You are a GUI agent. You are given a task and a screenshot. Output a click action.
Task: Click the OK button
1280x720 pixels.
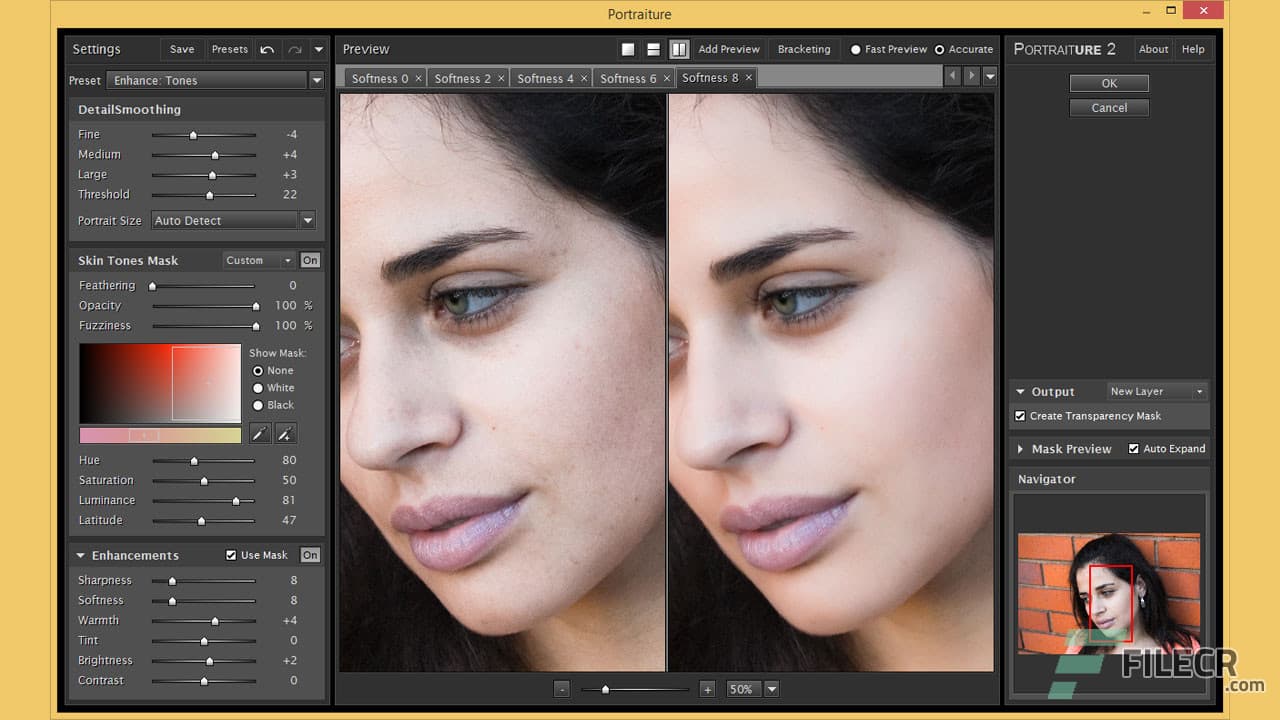(x=1109, y=83)
